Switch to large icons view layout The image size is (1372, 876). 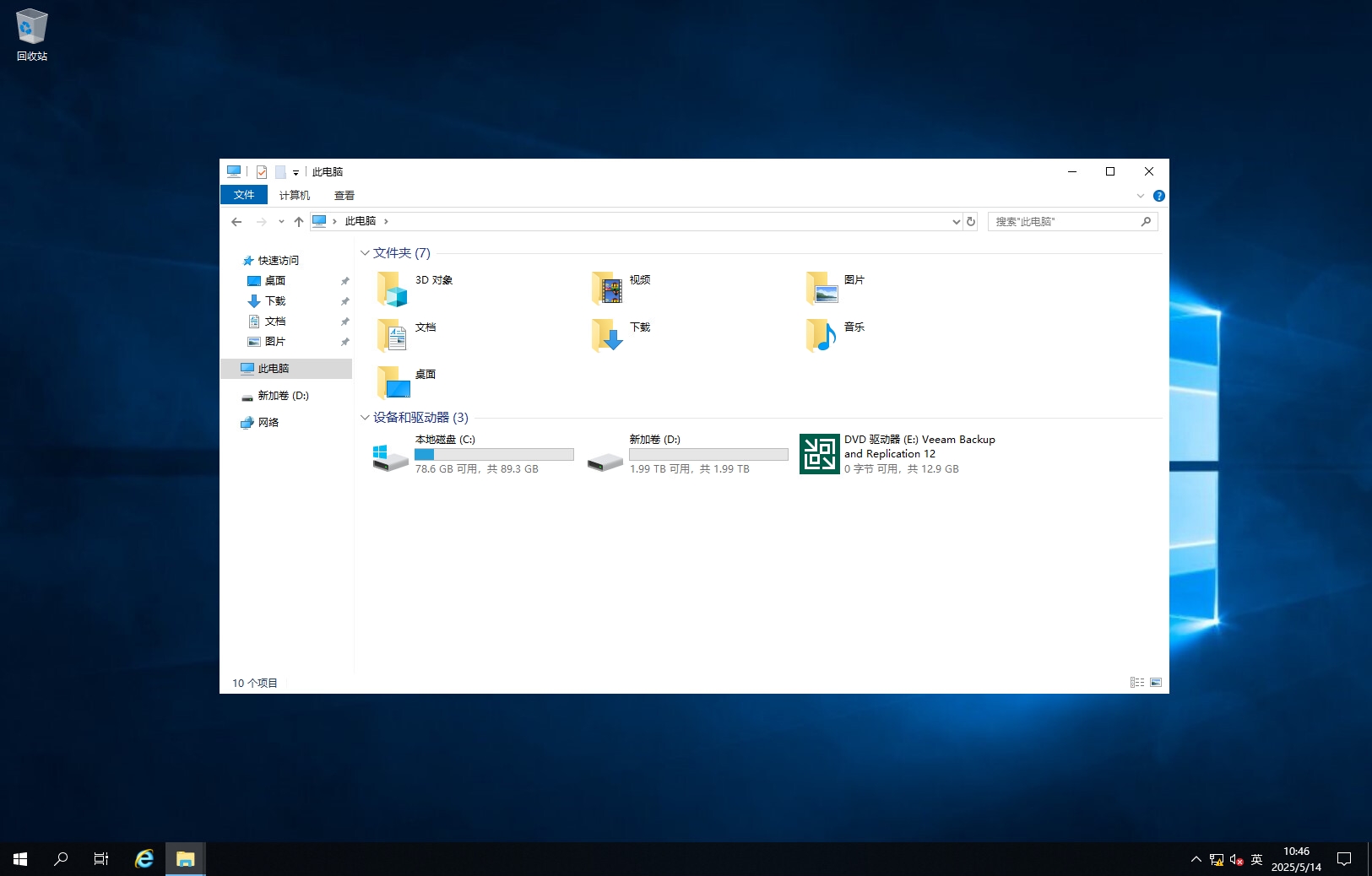pyautogui.click(x=1156, y=683)
